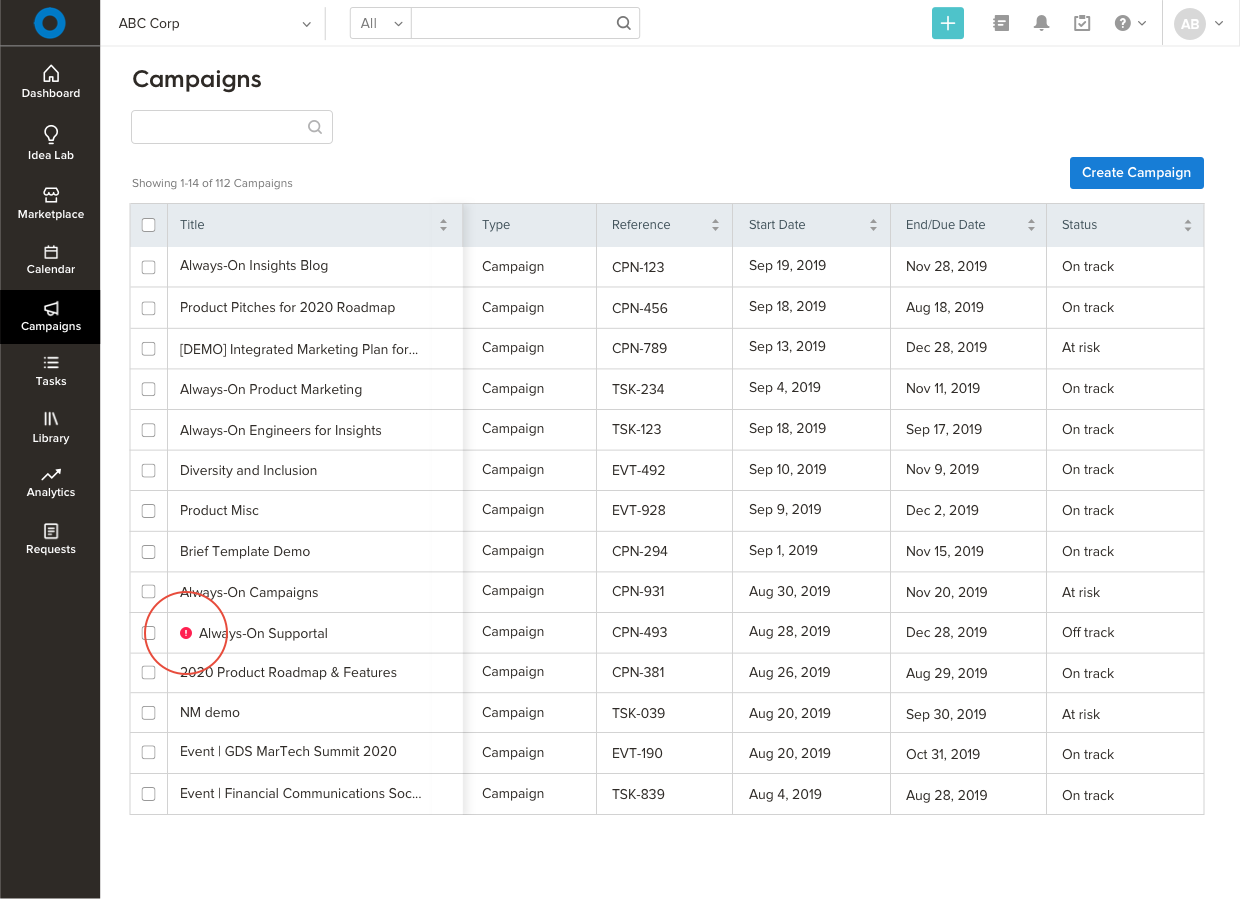
Task: Check the box for Always-On Insights Blog
Action: tap(149, 267)
